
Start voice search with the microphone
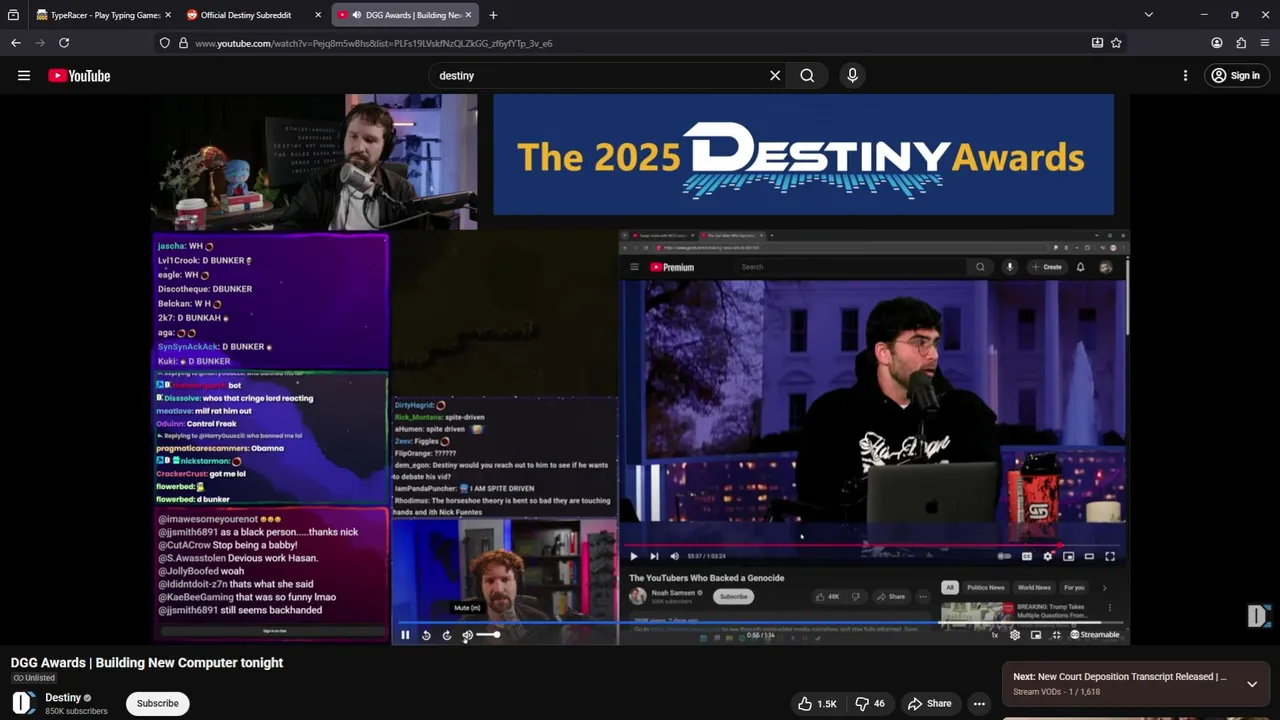(x=852, y=76)
